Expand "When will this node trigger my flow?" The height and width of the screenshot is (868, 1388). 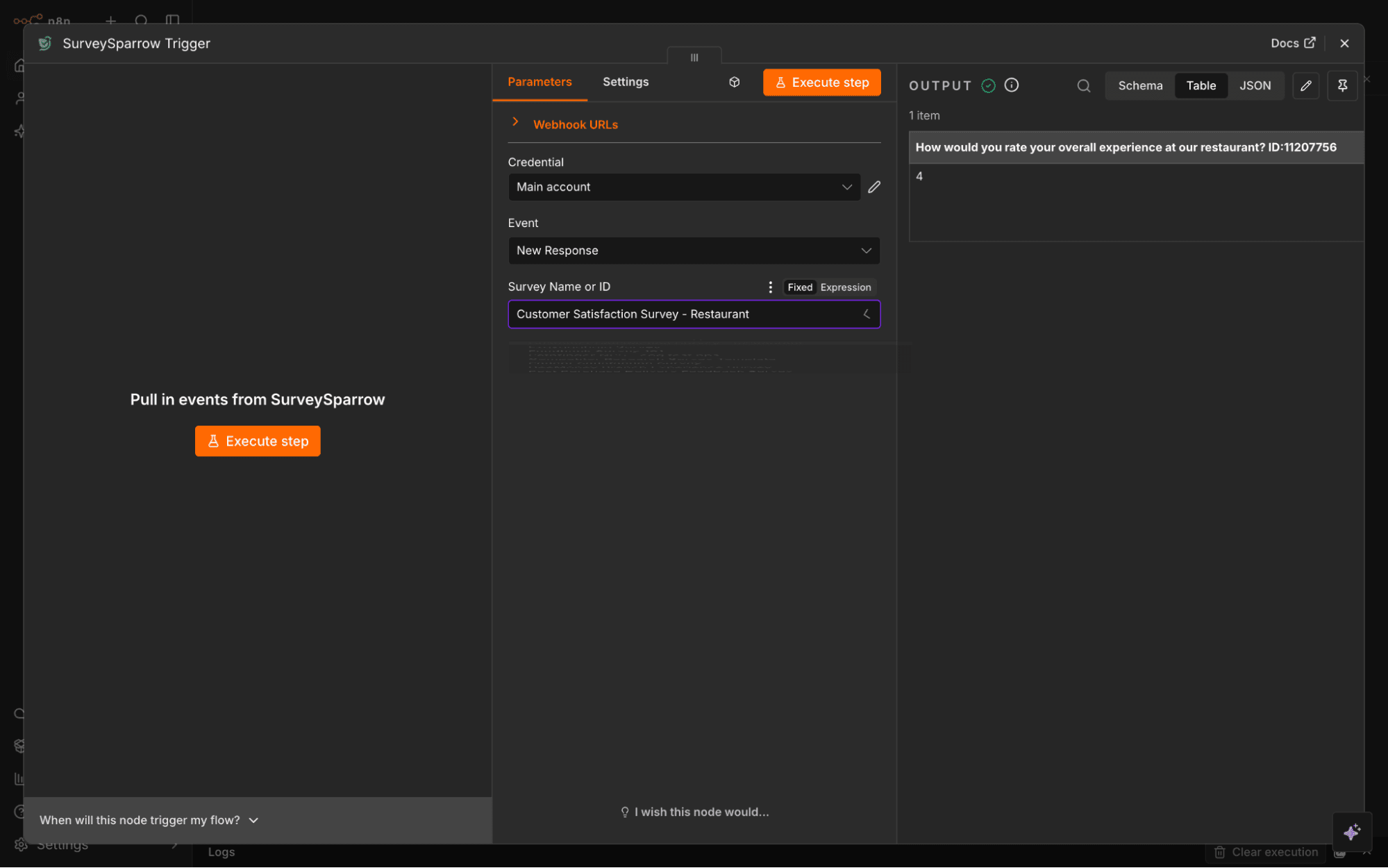point(149,820)
